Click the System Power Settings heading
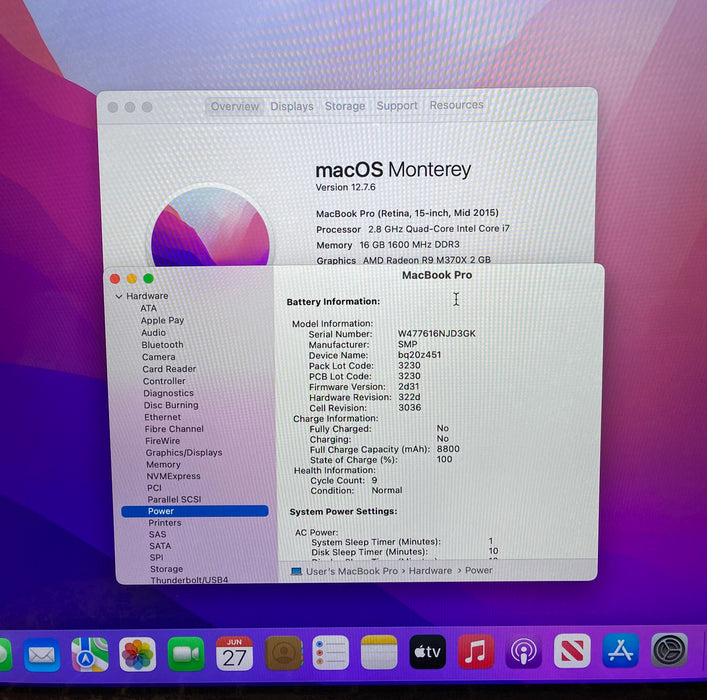Image resolution: width=707 pixels, height=700 pixels. [343, 511]
